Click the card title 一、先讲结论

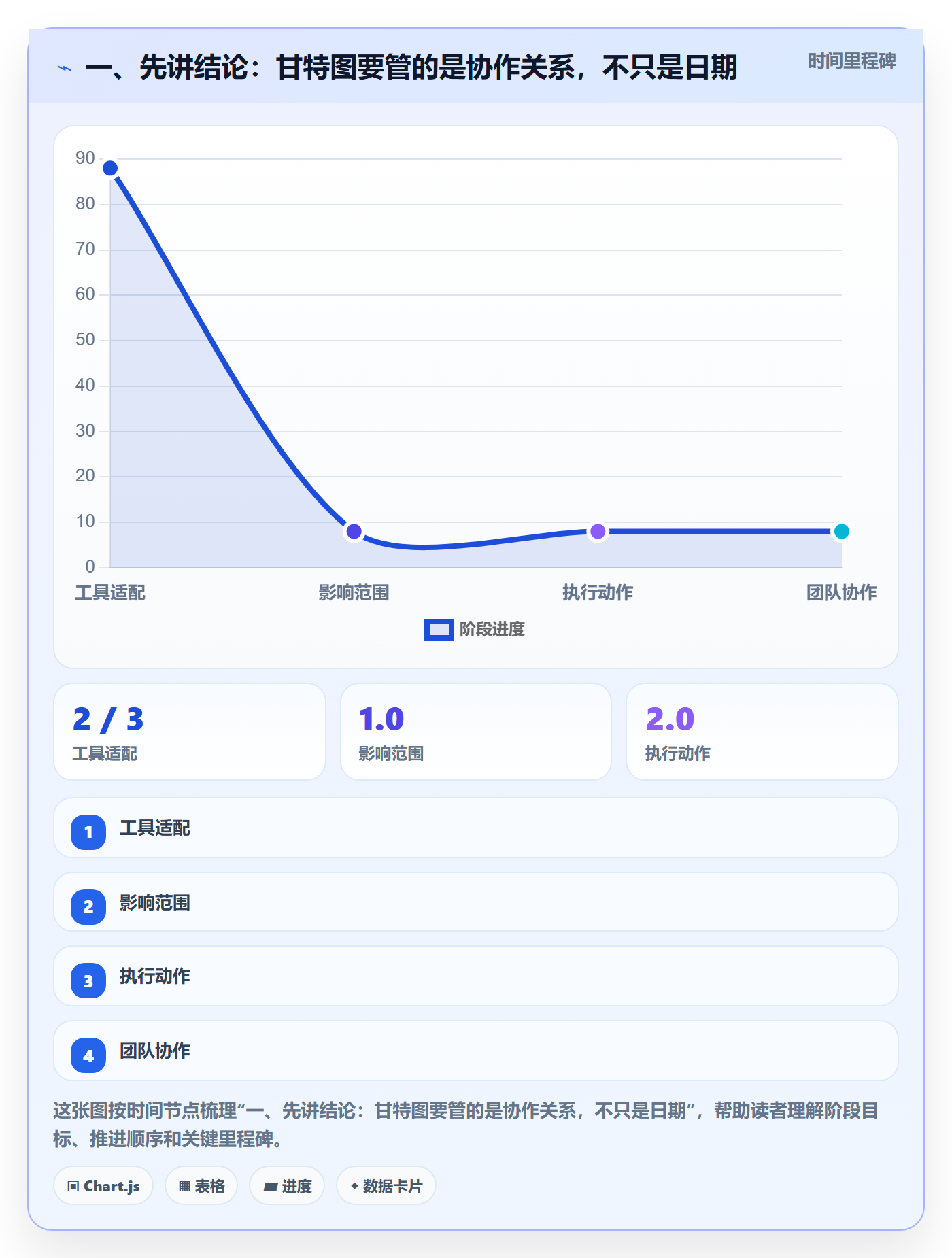(411, 67)
